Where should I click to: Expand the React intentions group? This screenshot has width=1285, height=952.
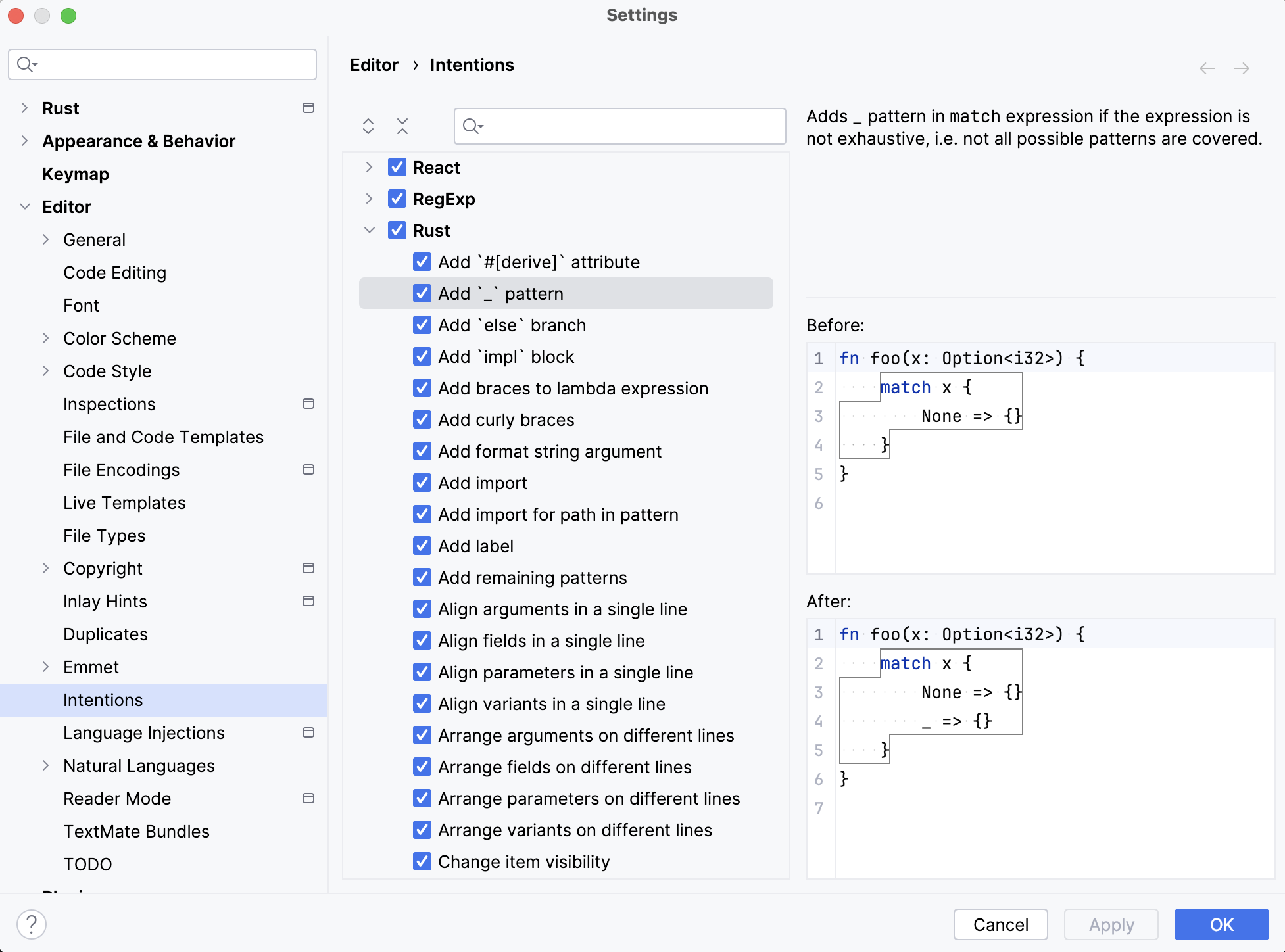click(x=372, y=167)
